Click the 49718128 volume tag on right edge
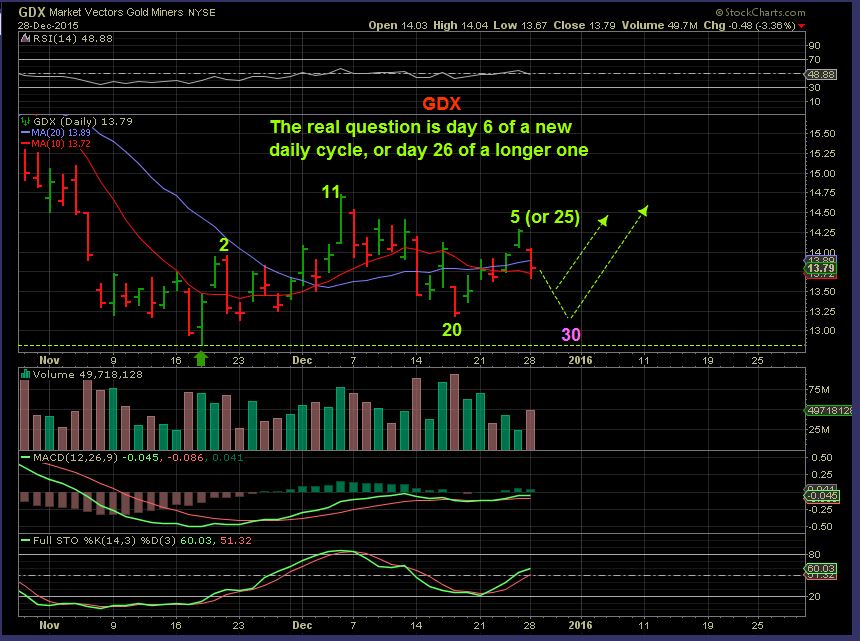 click(x=828, y=411)
